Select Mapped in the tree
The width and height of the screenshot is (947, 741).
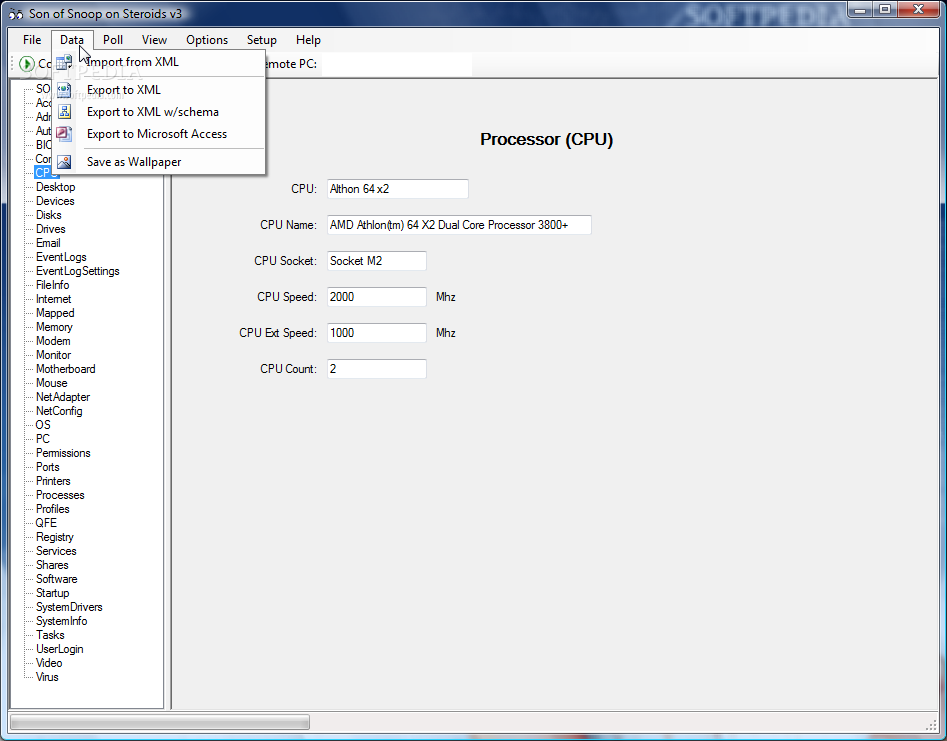[55, 313]
